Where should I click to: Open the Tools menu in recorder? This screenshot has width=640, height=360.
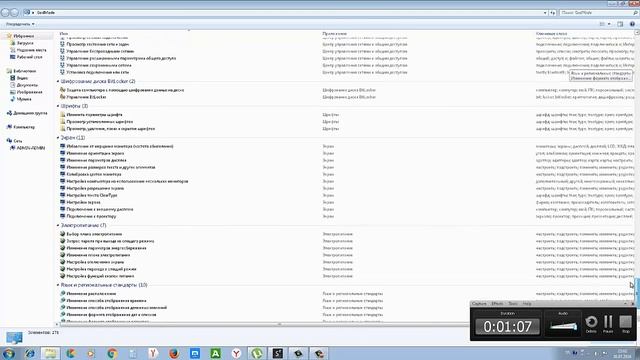tap(513, 304)
